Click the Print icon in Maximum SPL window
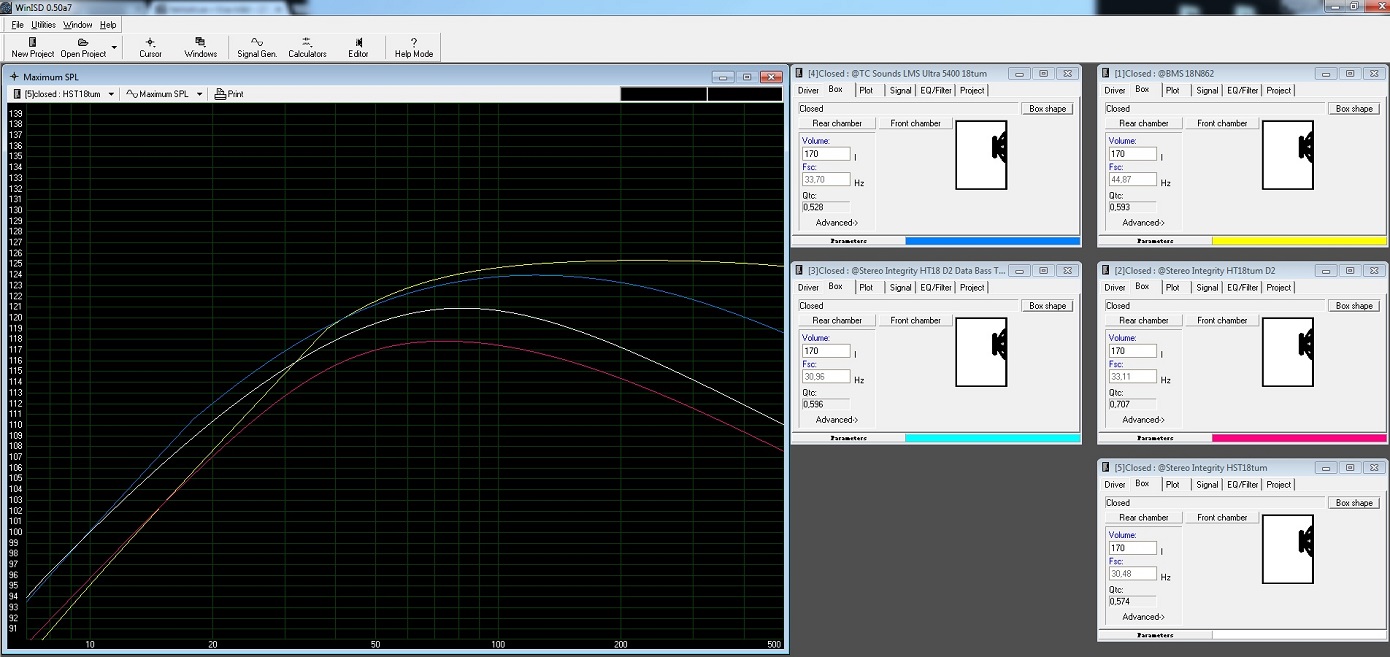Viewport: 1390px width, 657px height. point(220,94)
